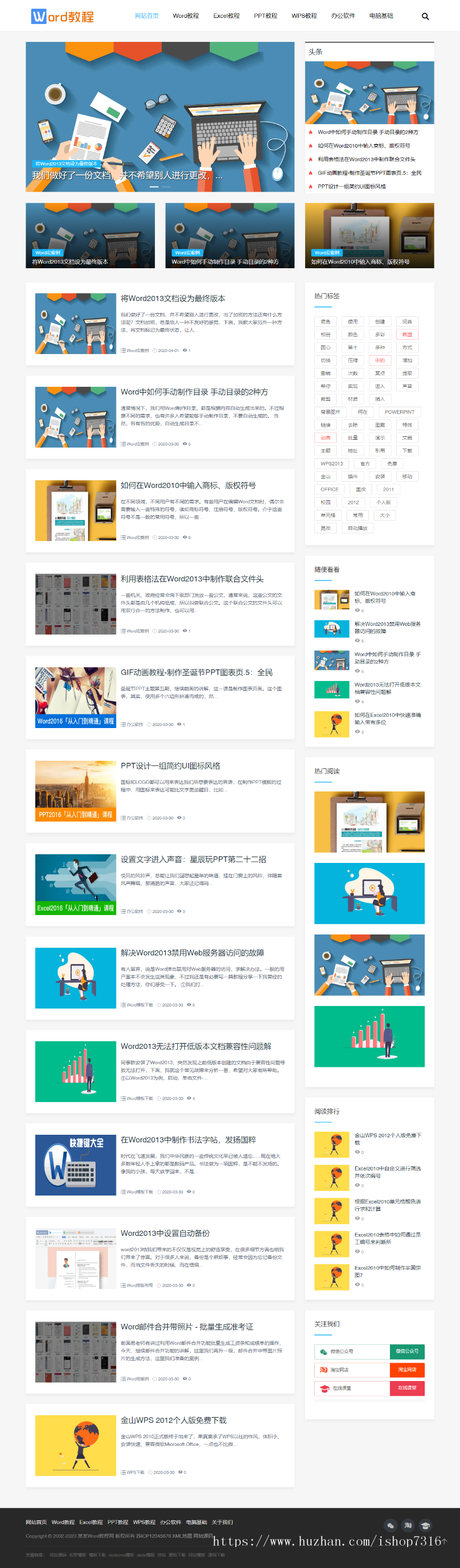460x1568 pixels.
Task: Click the Taobao icon beside 淘宝网店
Action: pos(324,1370)
